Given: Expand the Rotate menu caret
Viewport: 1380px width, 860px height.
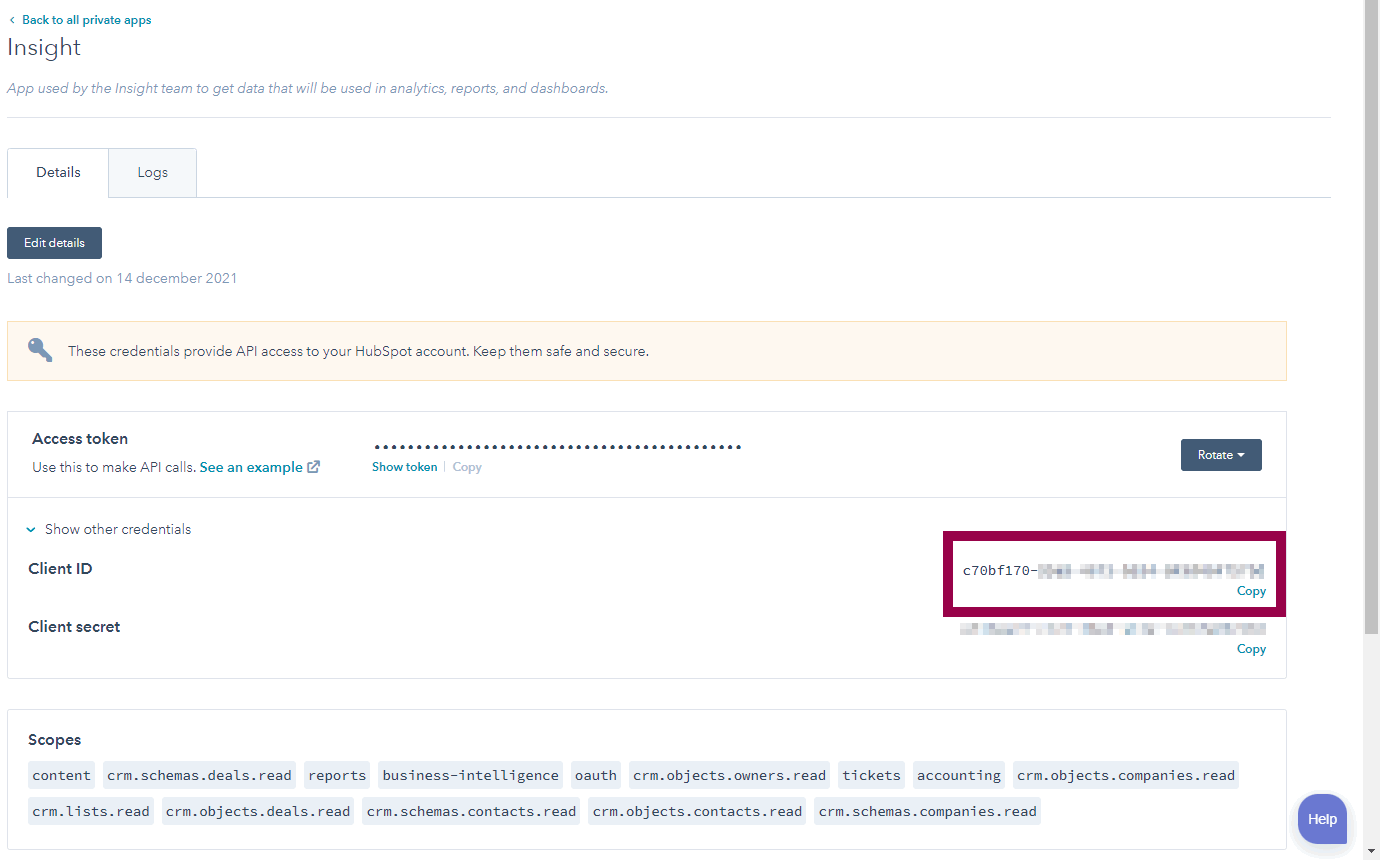Looking at the screenshot, I should (x=1243, y=455).
